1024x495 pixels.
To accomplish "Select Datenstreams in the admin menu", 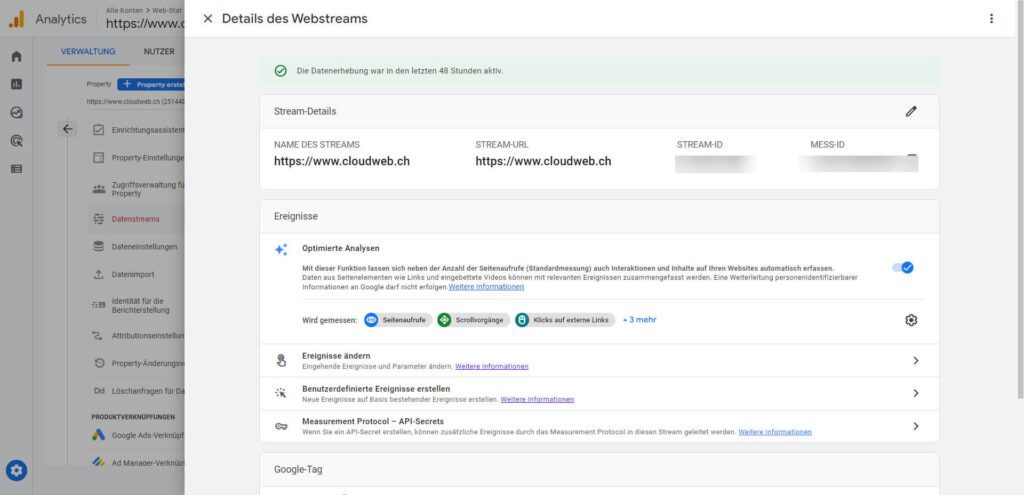I will pos(137,219).
